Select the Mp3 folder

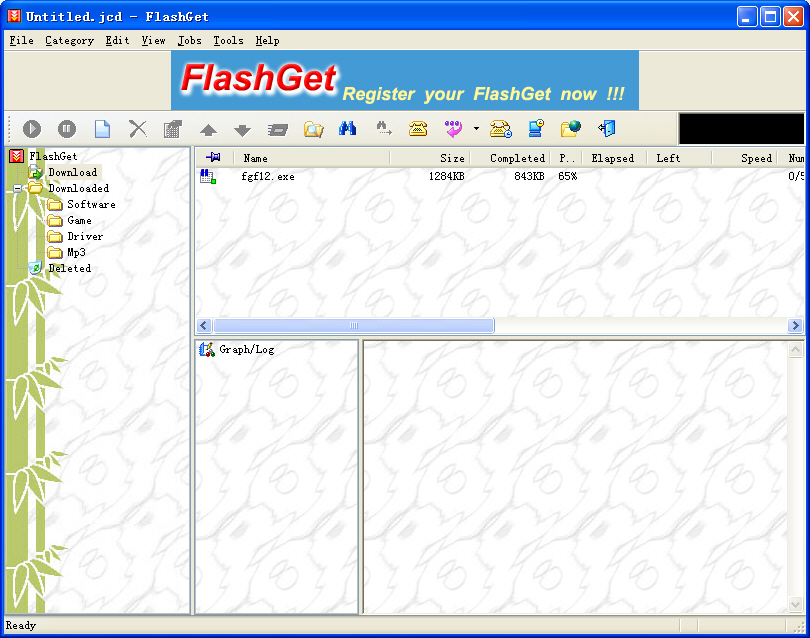click(76, 252)
